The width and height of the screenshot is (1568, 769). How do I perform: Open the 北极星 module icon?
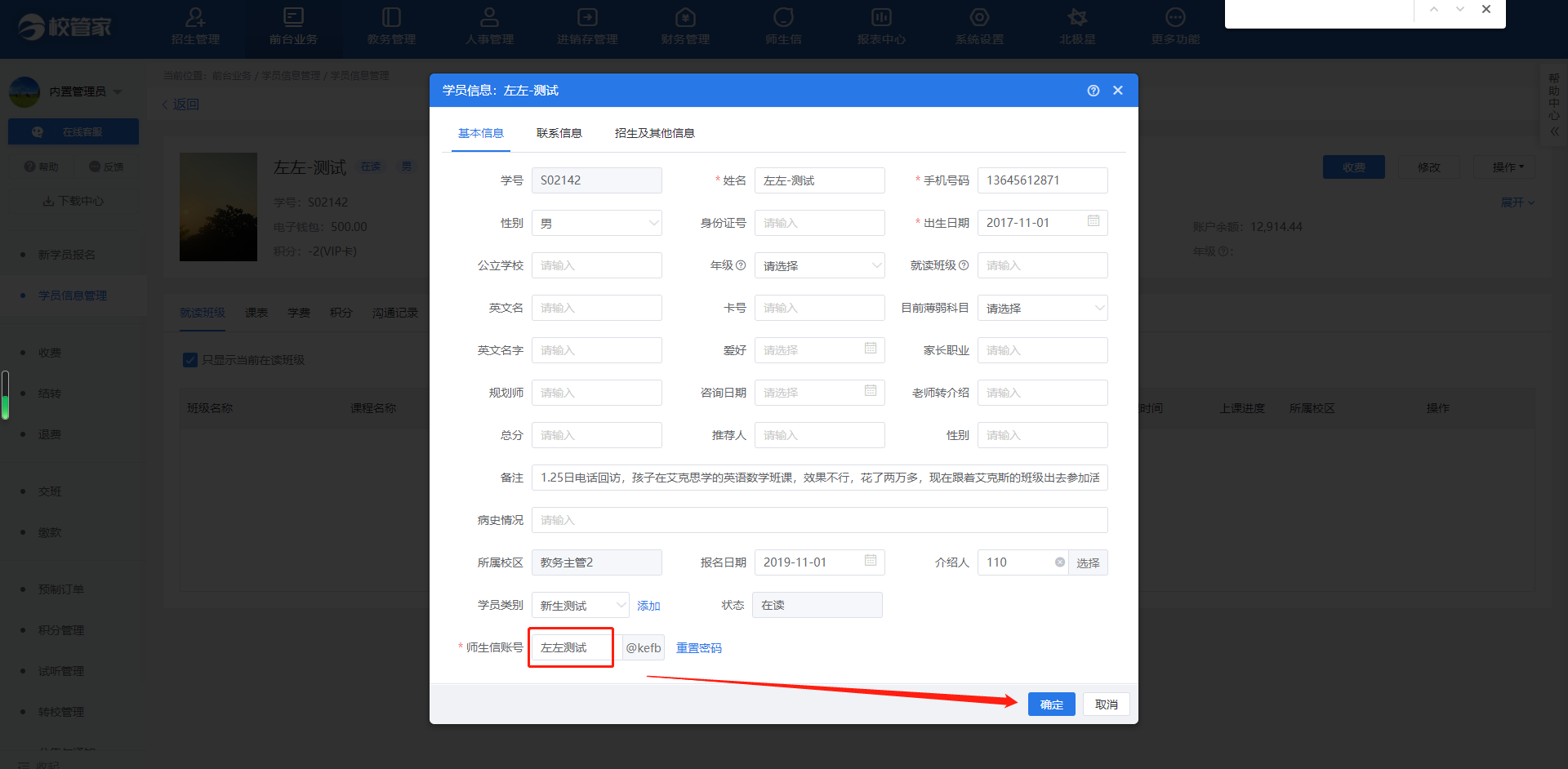[1077, 17]
